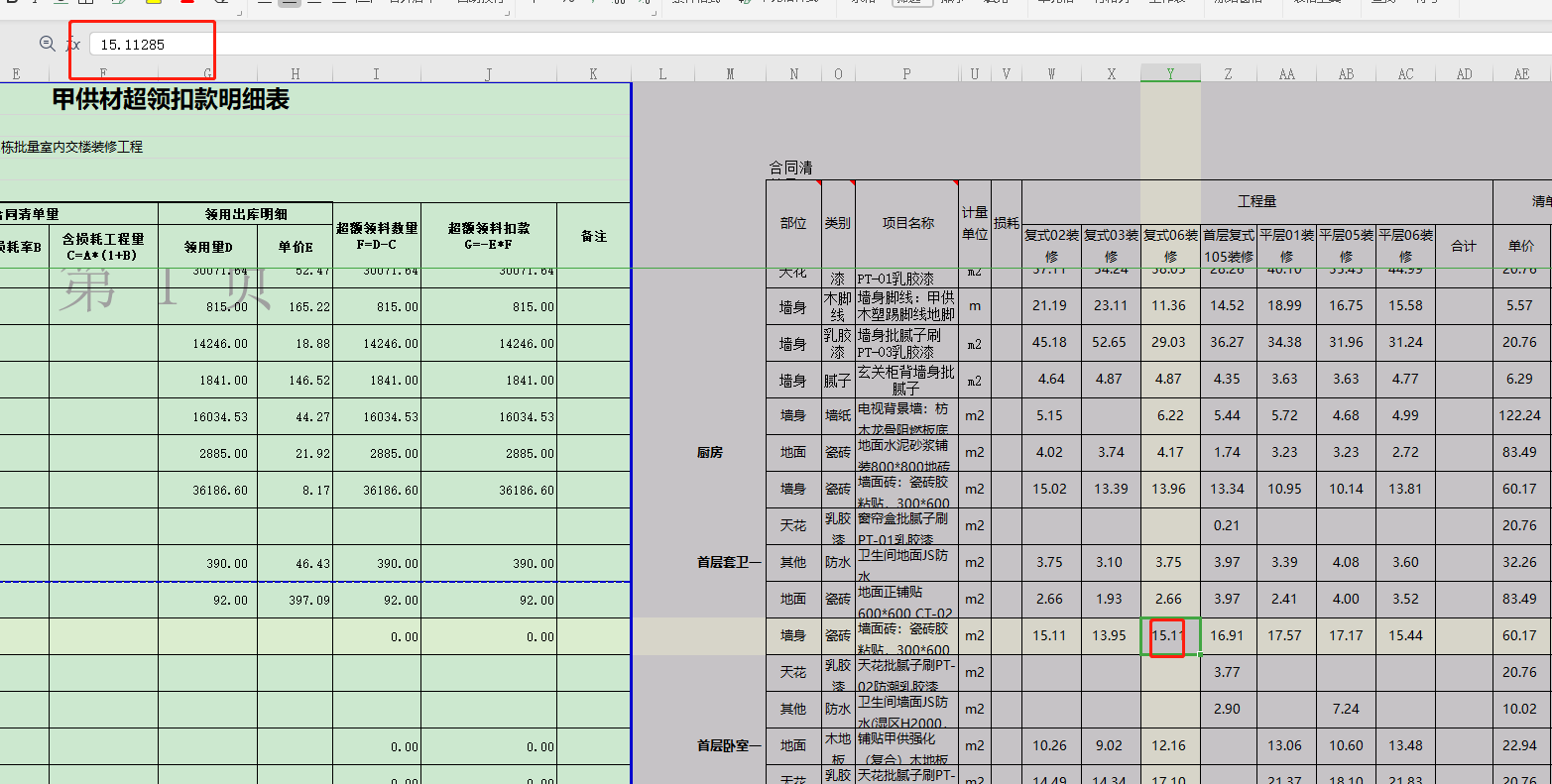Click the title 甲供材超领扣款明细表
The height and width of the screenshot is (784, 1552).
click(x=171, y=99)
